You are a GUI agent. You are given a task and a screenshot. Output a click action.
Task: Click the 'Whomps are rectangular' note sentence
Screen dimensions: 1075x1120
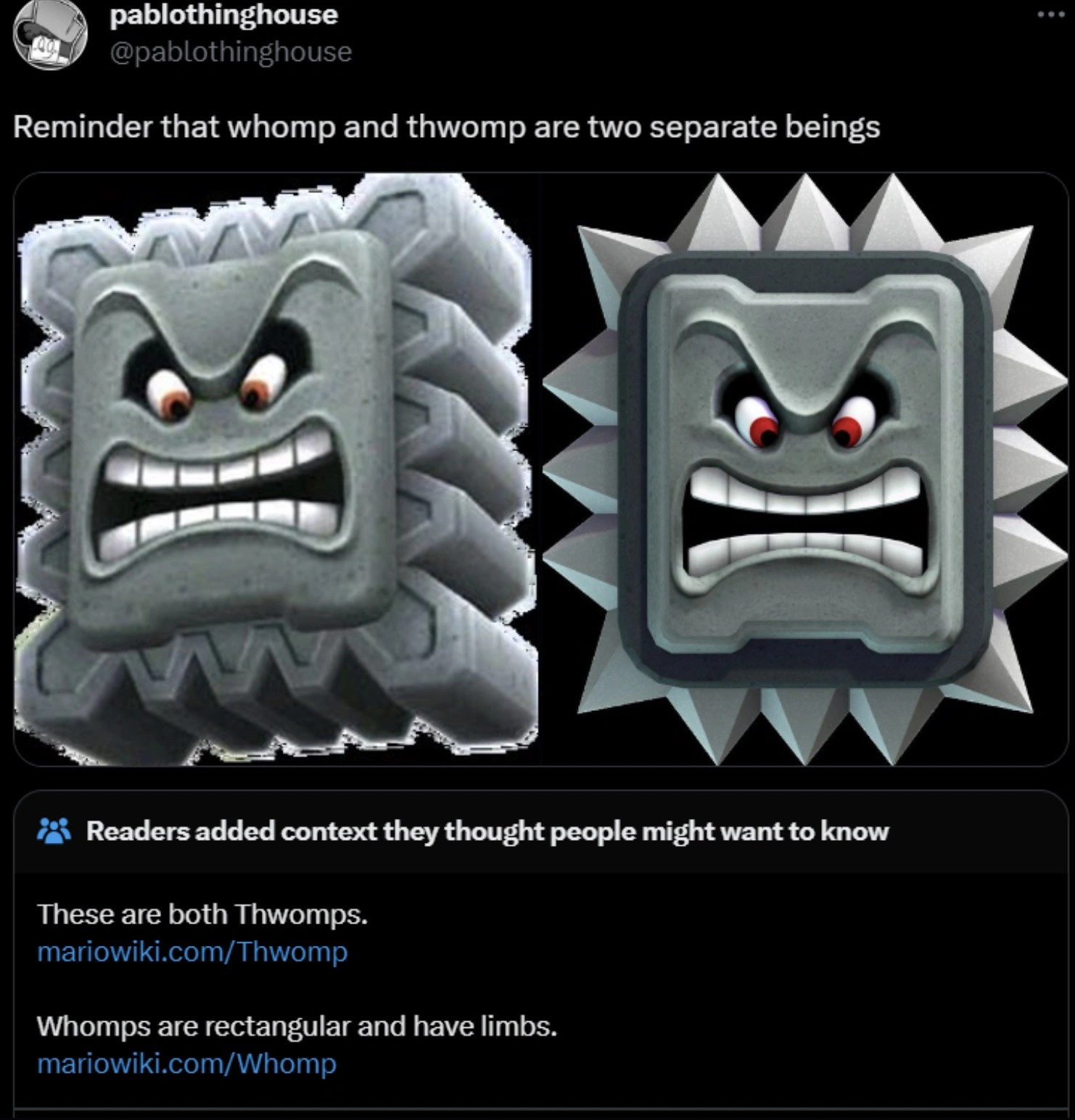tap(297, 1026)
